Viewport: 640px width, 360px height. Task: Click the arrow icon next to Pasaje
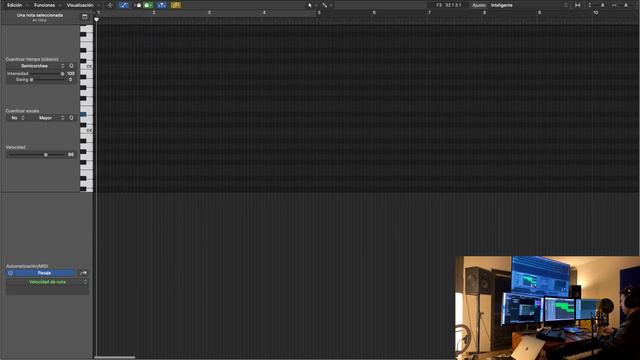click(83, 273)
